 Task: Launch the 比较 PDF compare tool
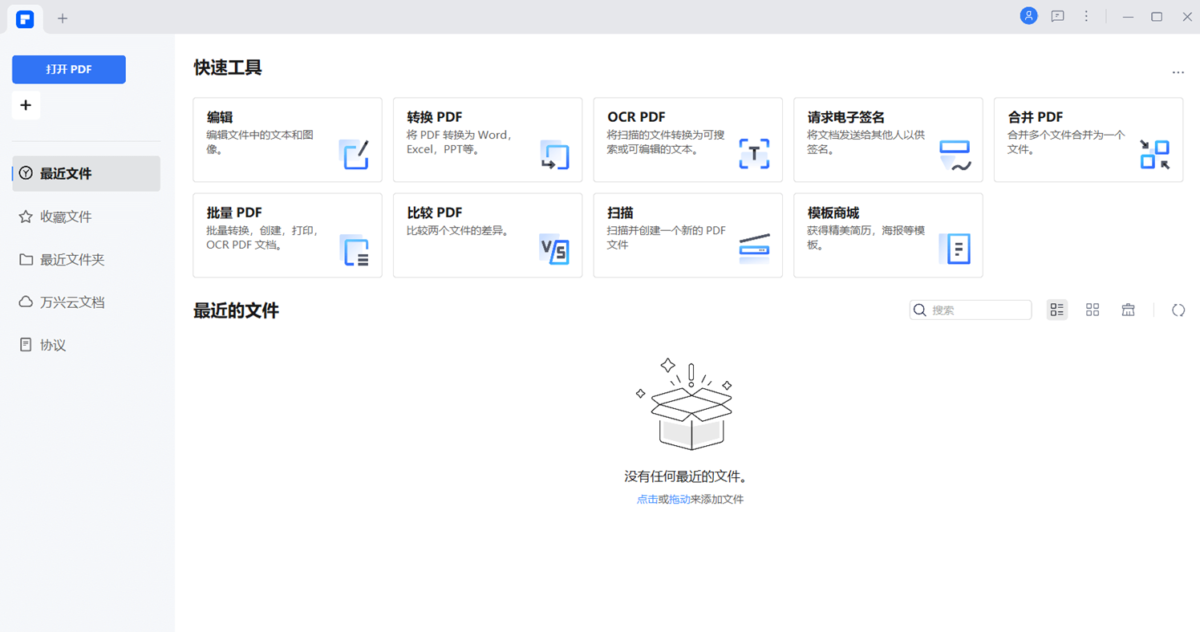[x=487, y=235]
